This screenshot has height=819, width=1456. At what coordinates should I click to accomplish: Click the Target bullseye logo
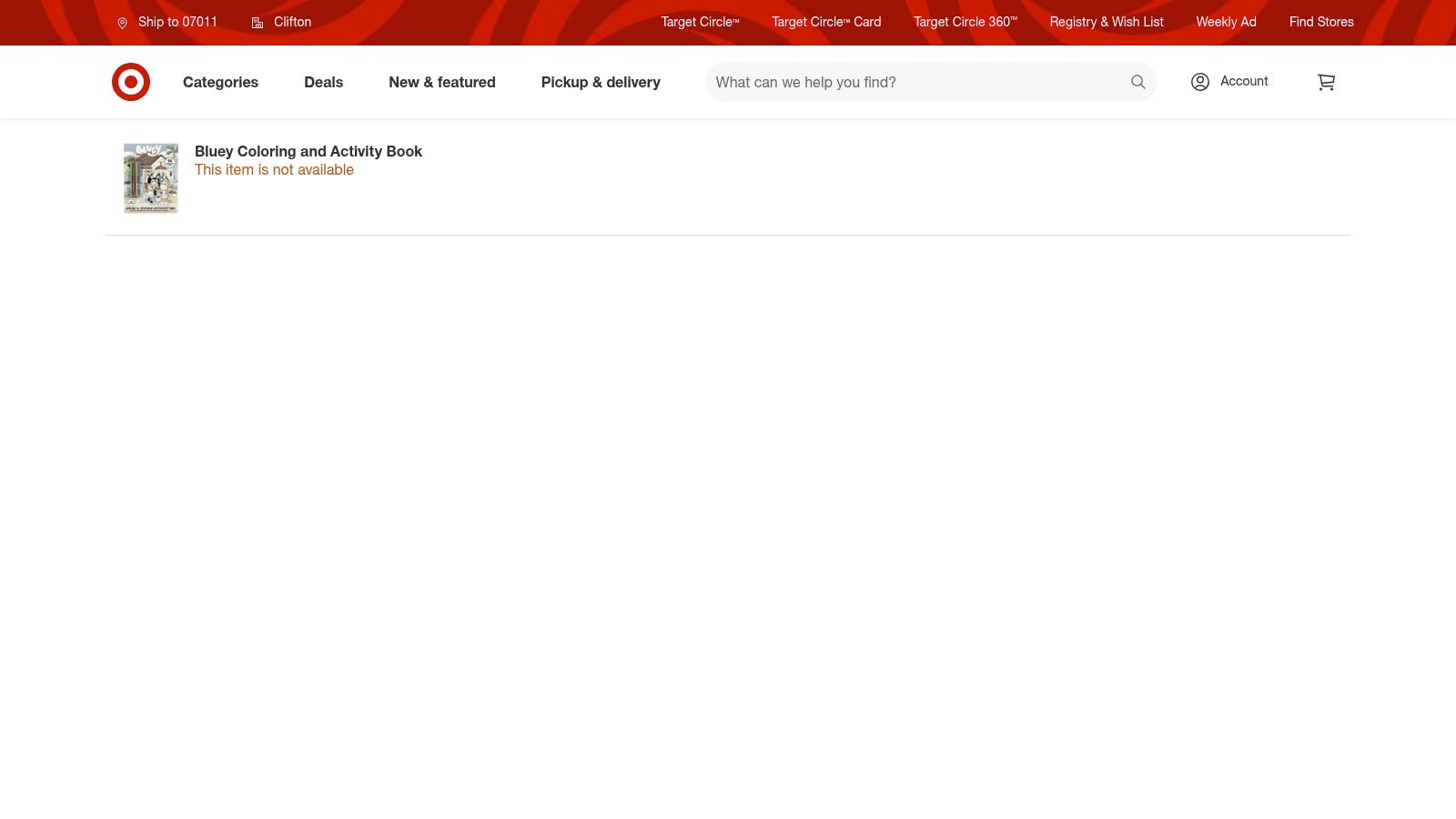(x=131, y=82)
